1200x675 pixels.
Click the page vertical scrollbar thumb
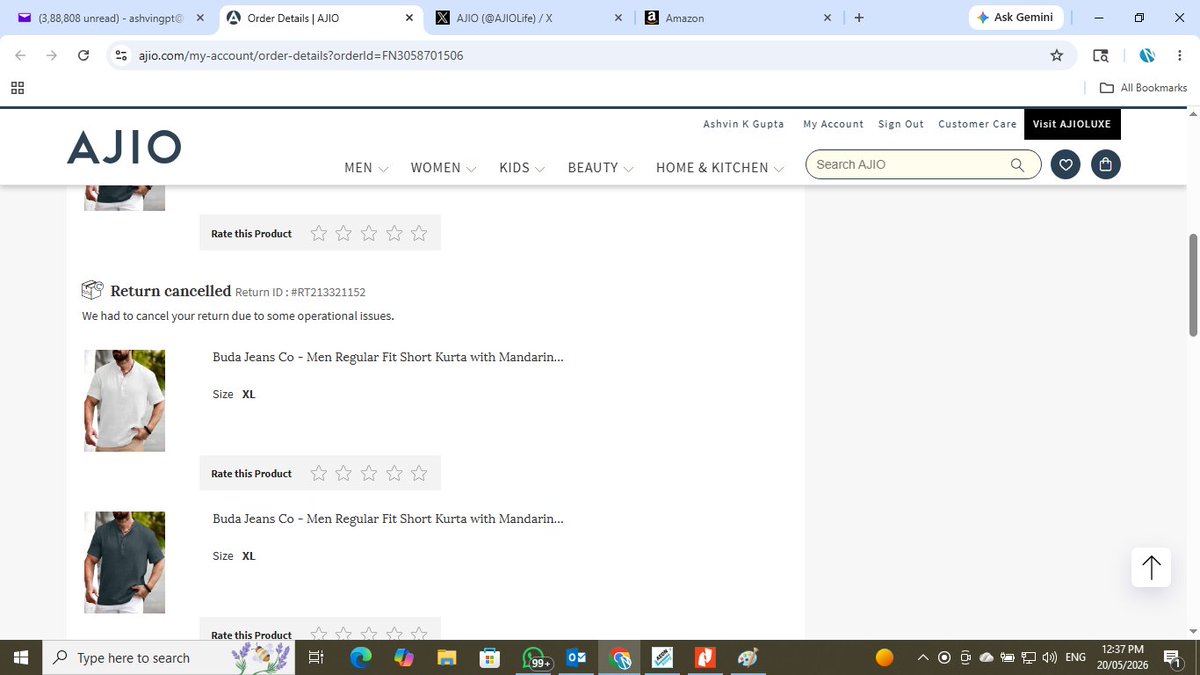click(x=1192, y=285)
